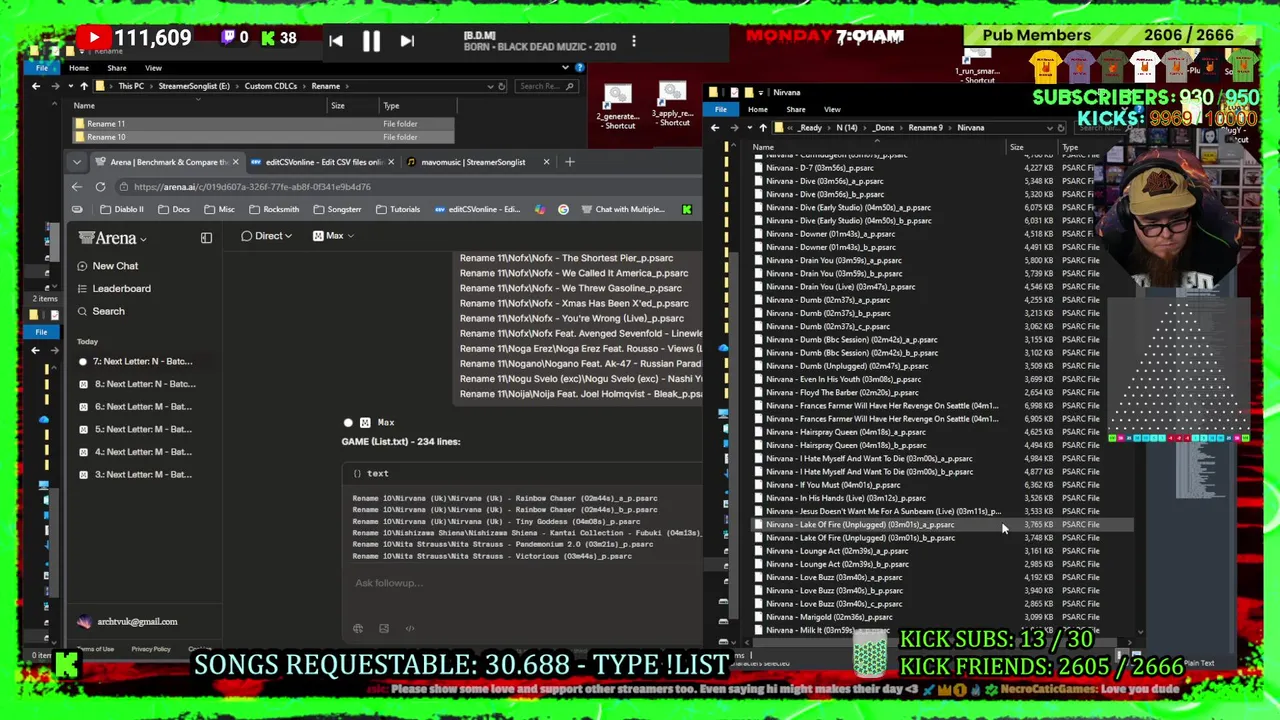Start a New Chat in Arena

[108, 266]
